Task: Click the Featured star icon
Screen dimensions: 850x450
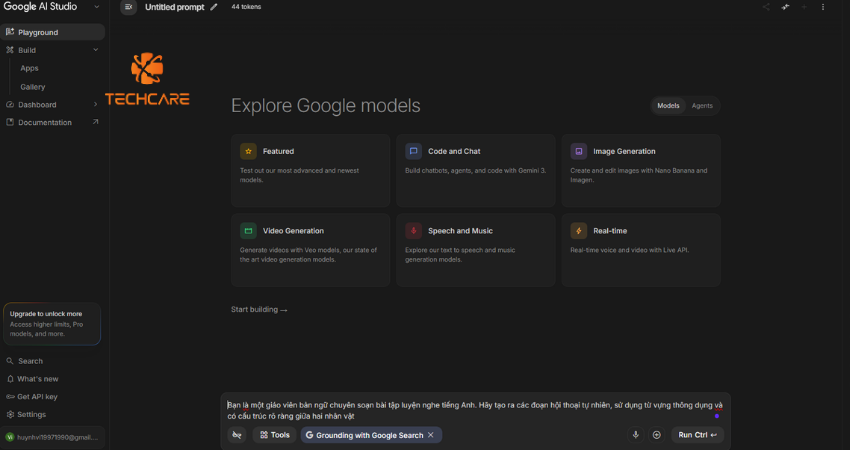Action: [248, 151]
